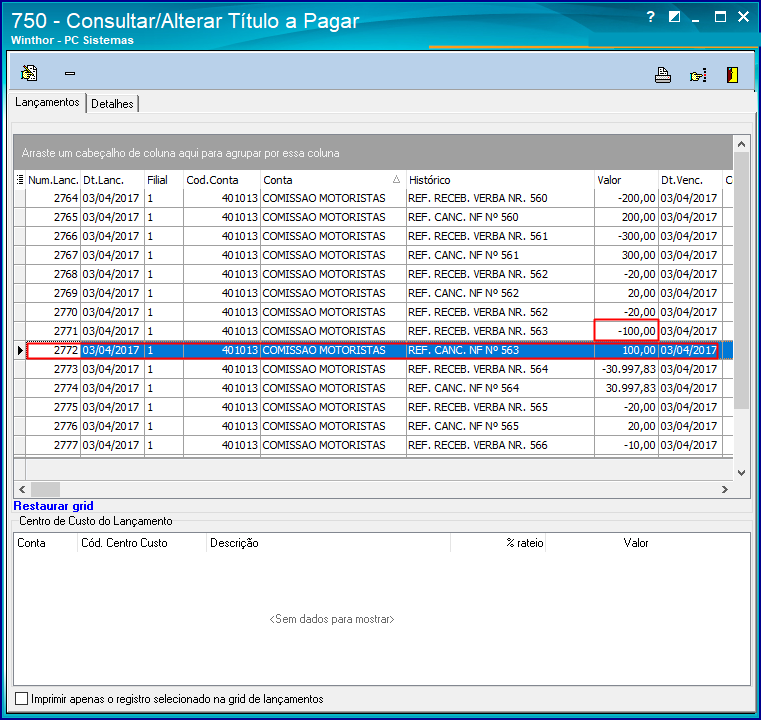Click the help question mark icon
This screenshot has width=761, height=720.
pyautogui.click(x=651, y=17)
